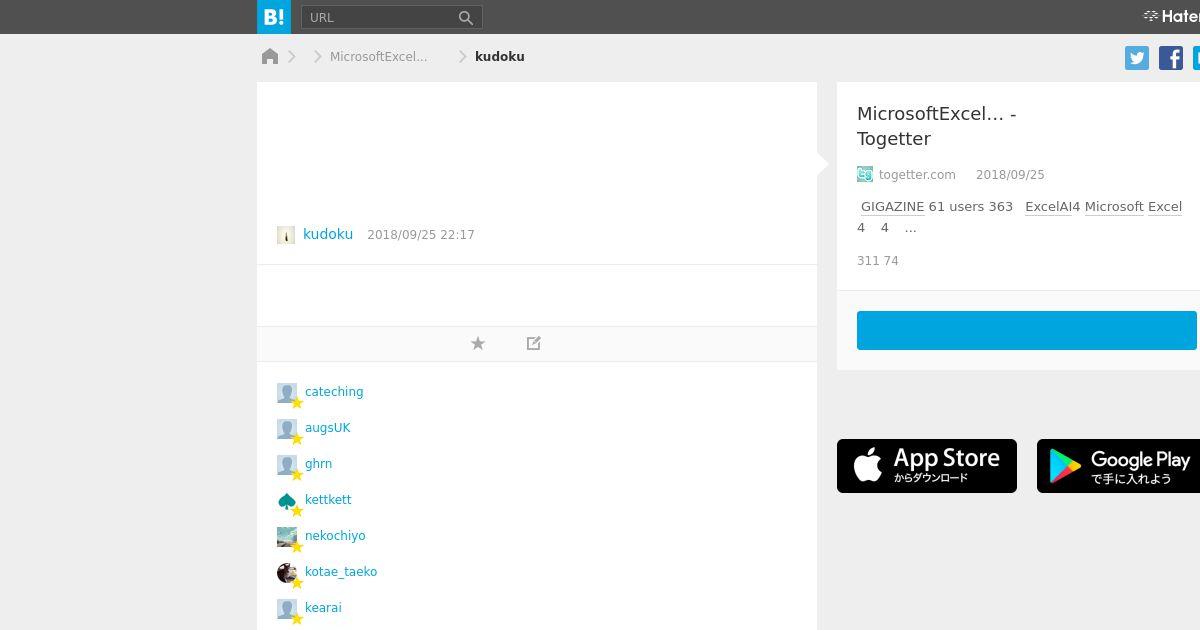Viewport: 1200px width, 630px height.
Task: Open the MicrosoftExcel... breadcrumb link
Action: (x=378, y=57)
